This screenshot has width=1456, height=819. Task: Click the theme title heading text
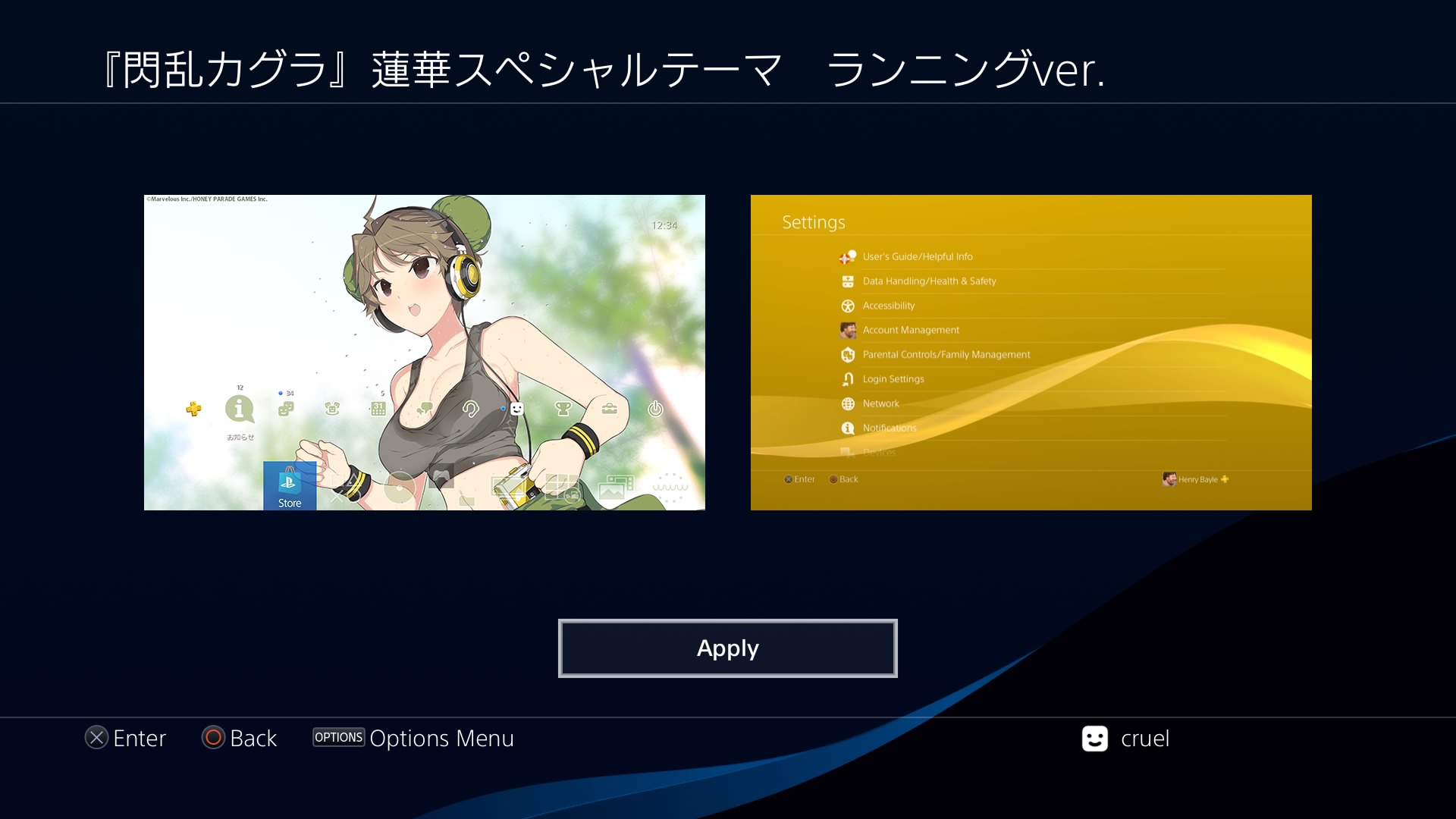point(604,70)
